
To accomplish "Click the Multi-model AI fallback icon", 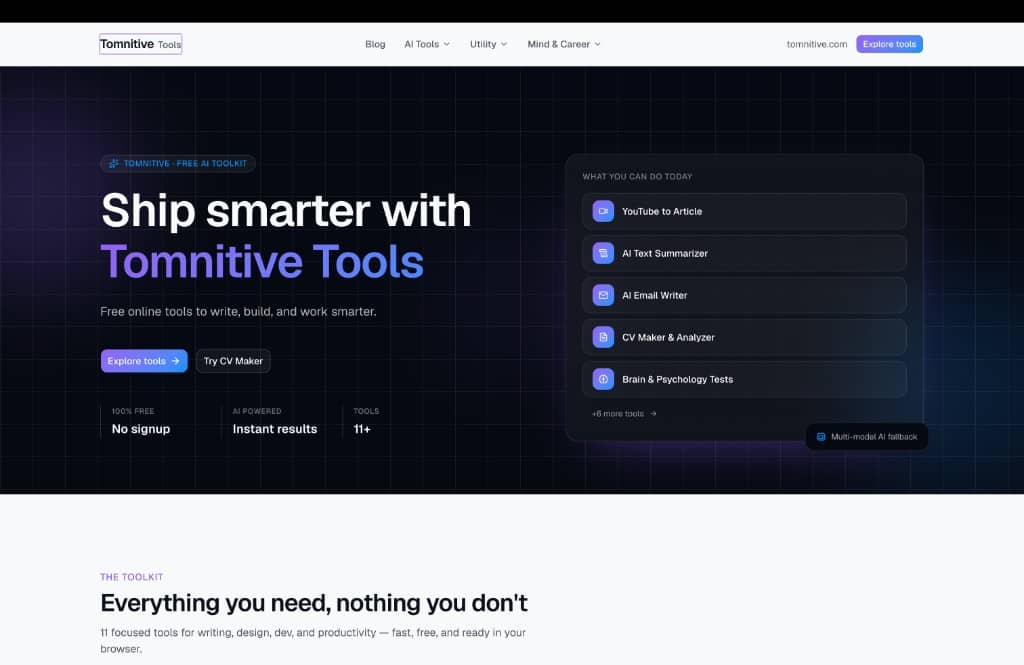I will [821, 436].
